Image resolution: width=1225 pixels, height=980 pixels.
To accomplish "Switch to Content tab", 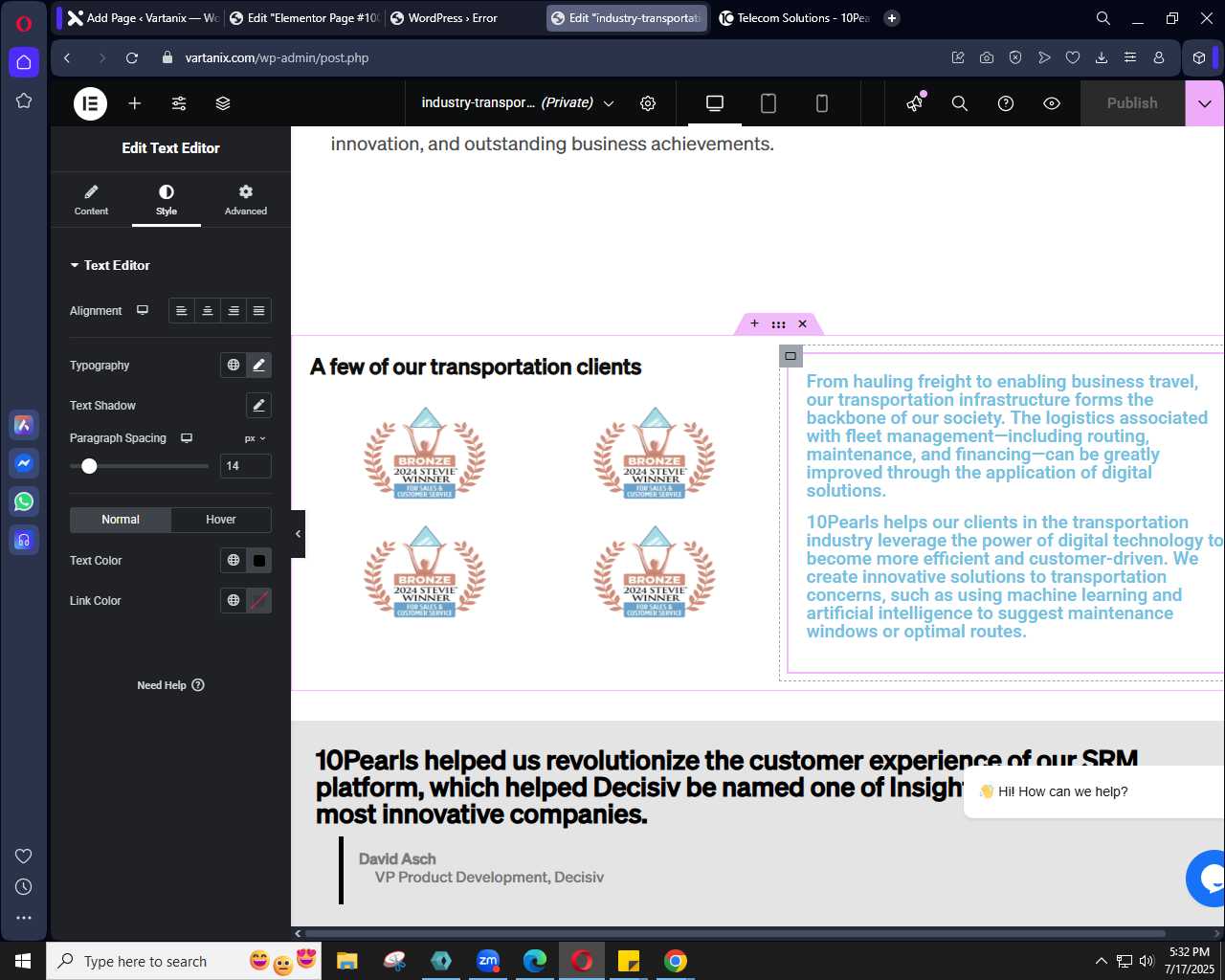I will (x=91, y=200).
